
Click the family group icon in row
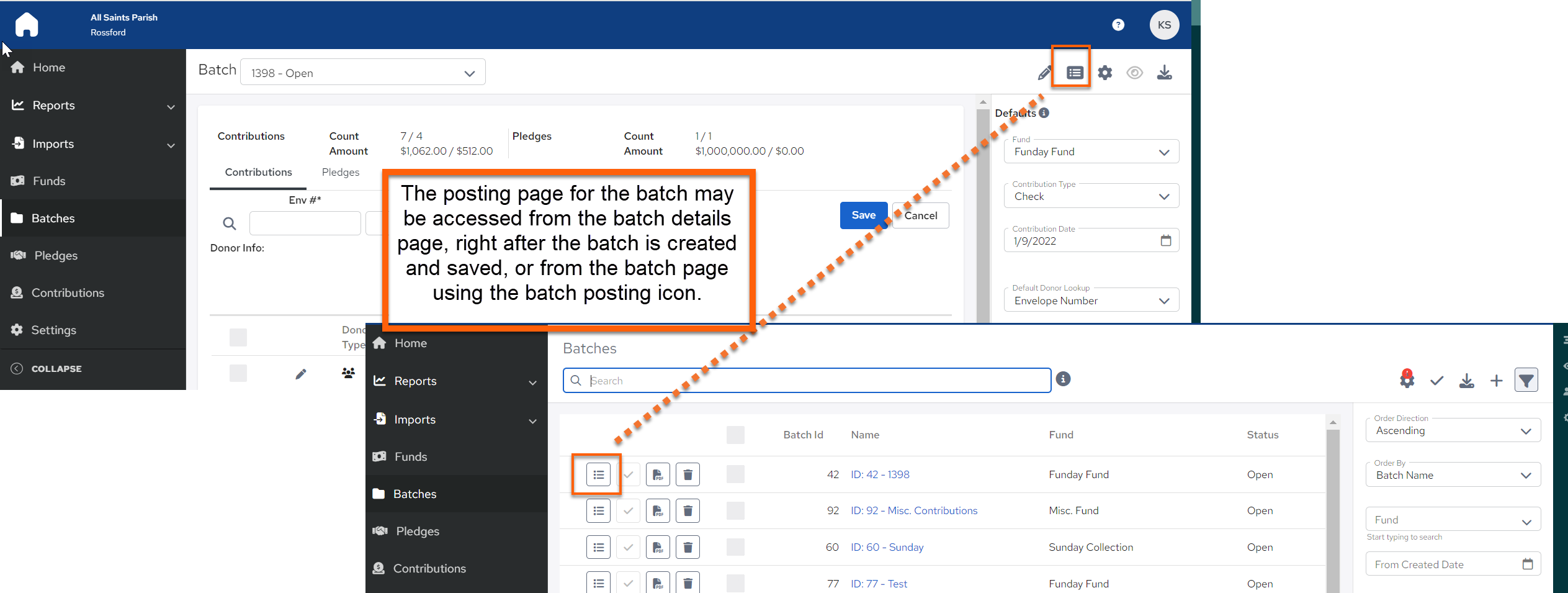(348, 373)
